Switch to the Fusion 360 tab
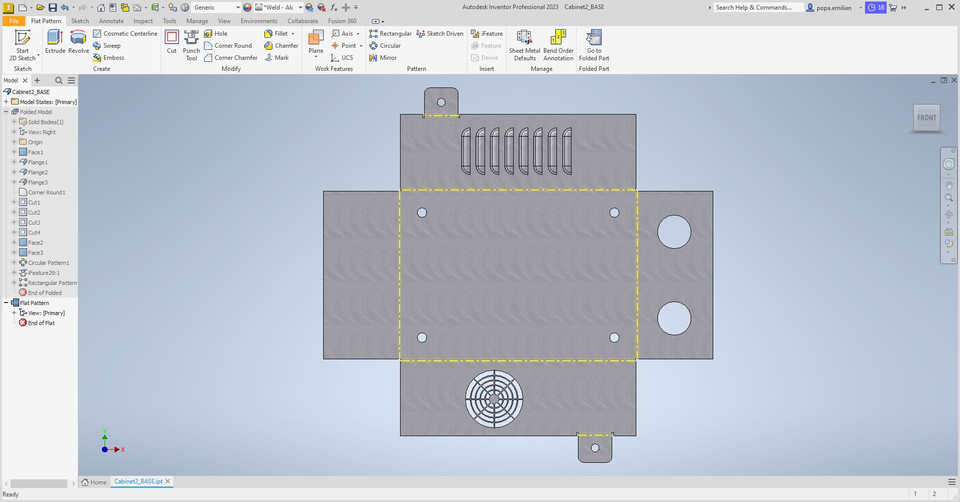 click(x=342, y=21)
